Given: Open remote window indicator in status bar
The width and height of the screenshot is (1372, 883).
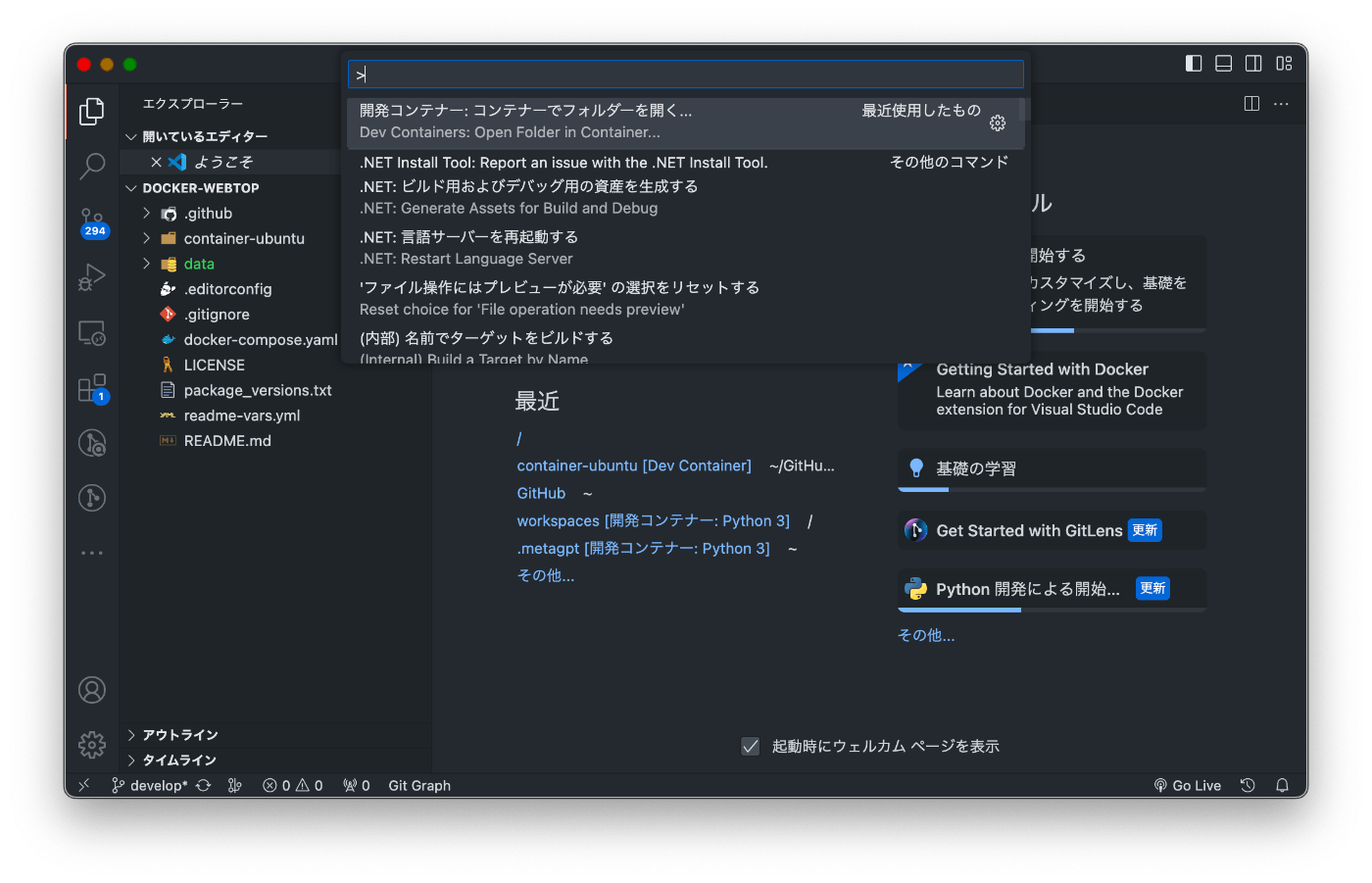Looking at the screenshot, I should pyautogui.click(x=84, y=785).
